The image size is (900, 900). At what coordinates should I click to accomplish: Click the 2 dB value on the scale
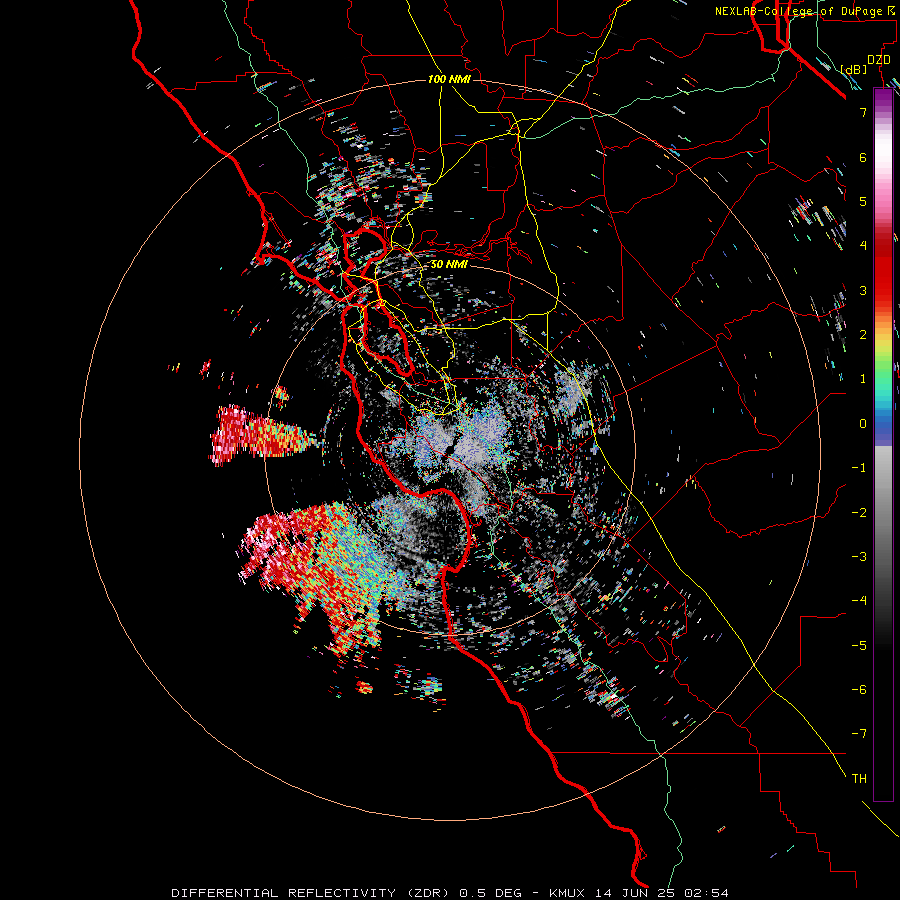pos(863,335)
